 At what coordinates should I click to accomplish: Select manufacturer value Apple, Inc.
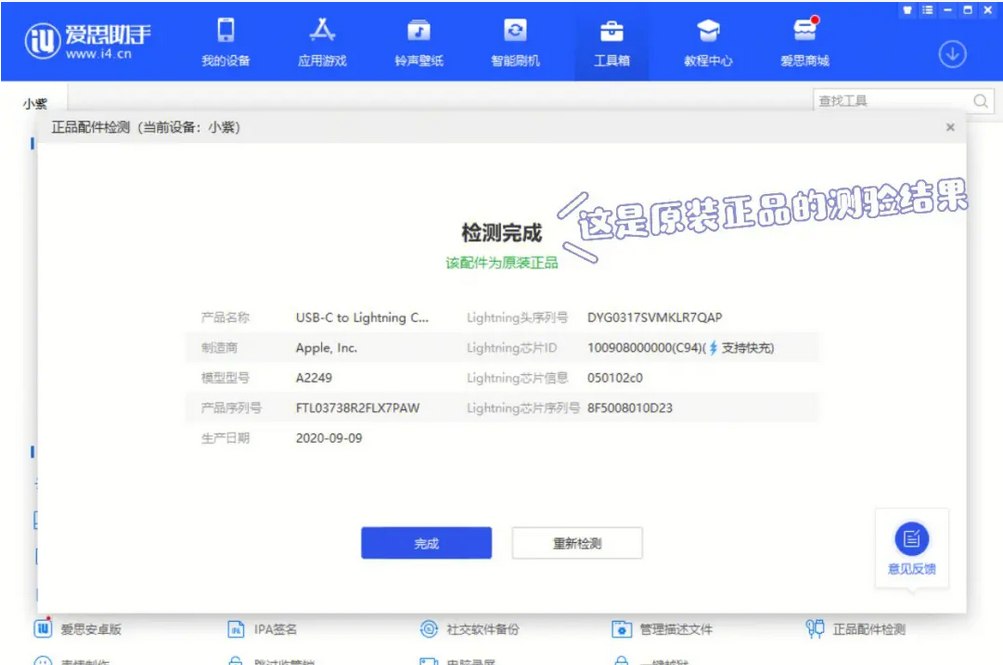click(x=326, y=348)
